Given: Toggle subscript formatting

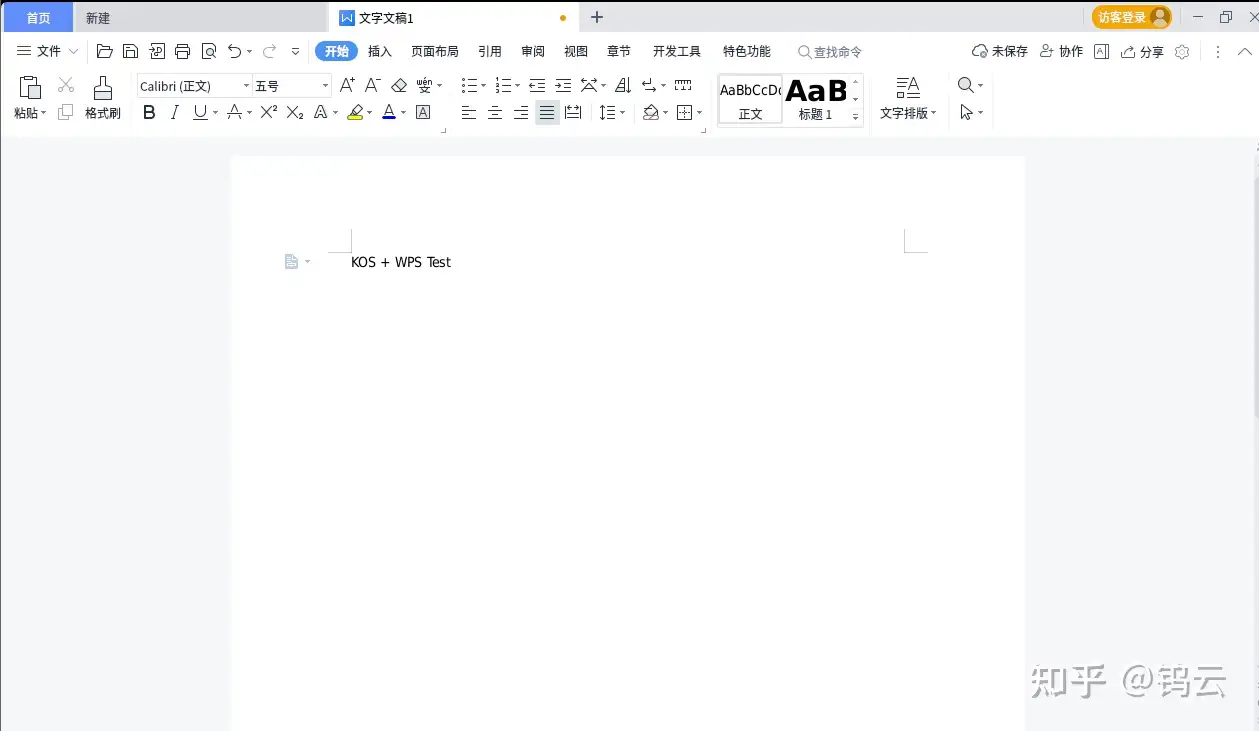Looking at the screenshot, I should [x=292, y=112].
